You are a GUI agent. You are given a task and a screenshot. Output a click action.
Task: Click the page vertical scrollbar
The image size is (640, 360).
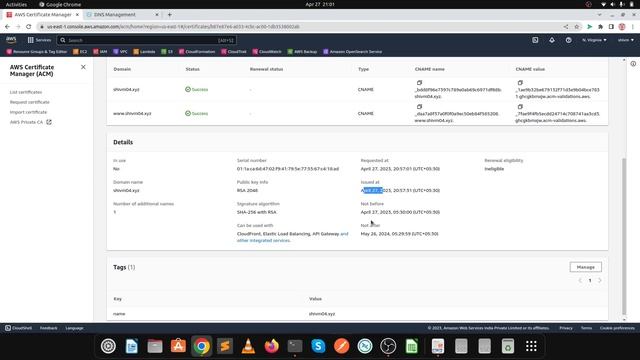[624, 235]
